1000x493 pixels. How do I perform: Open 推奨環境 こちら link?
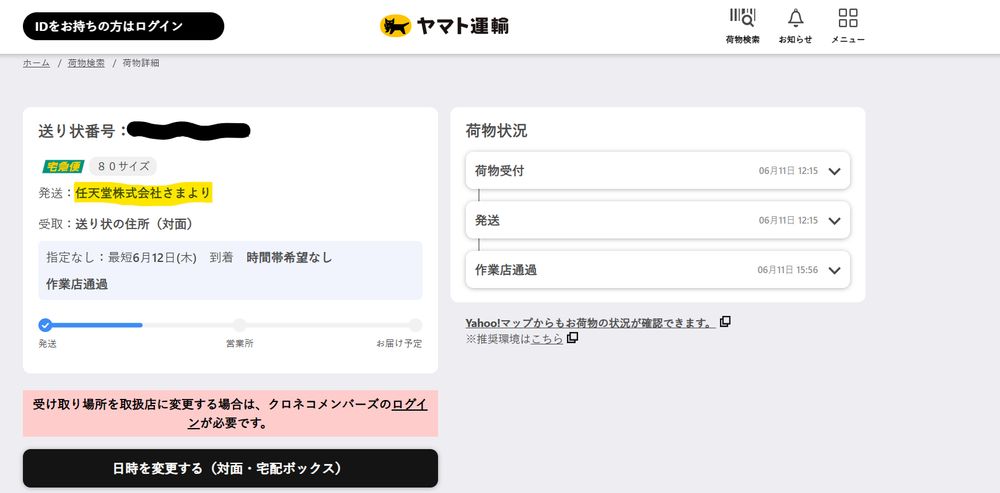pyautogui.click(x=547, y=339)
